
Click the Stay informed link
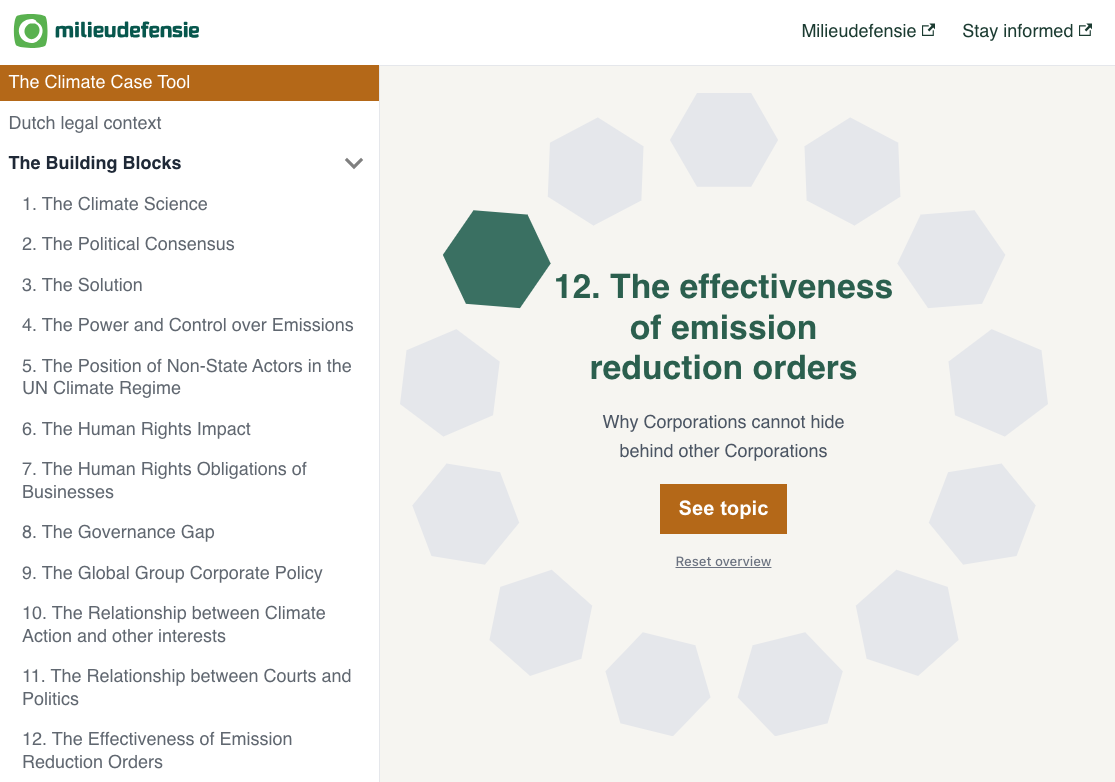pos(1017,31)
